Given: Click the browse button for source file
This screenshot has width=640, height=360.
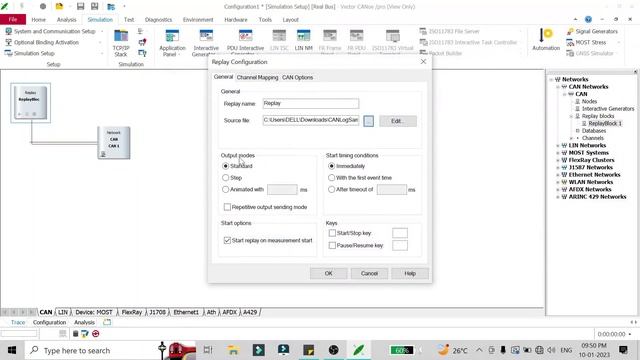Looking at the screenshot, I should 369,121.
